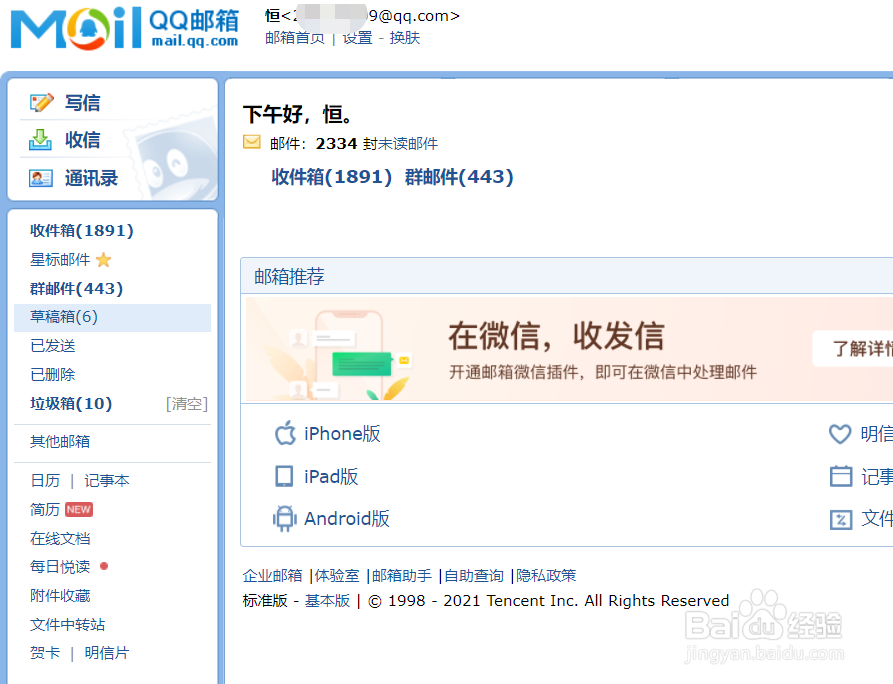Click the compose pencil icon next to 写信

tap(42, 103)
